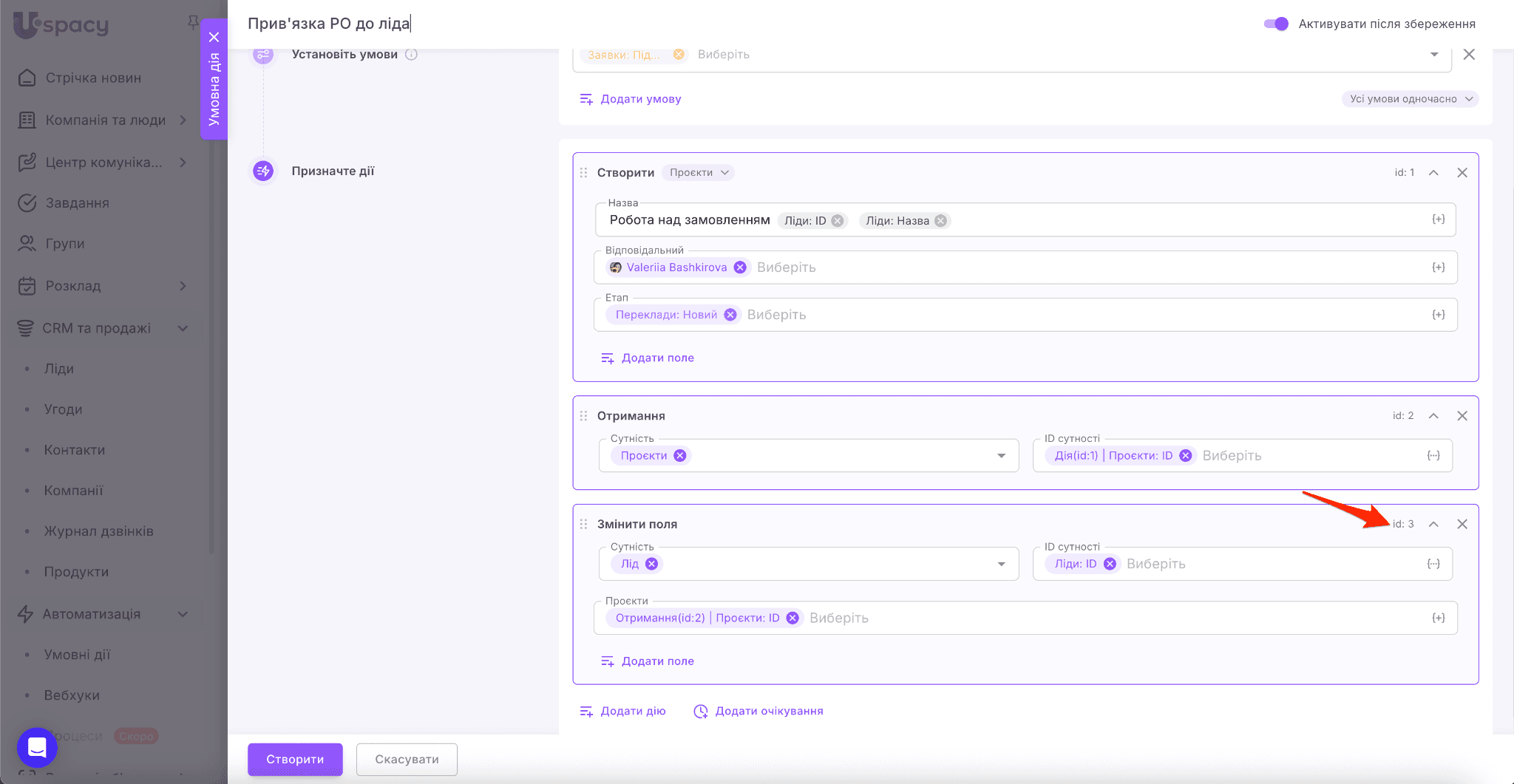Open 'Проєкти' entity type dropdown beside Створити
Viewport: 1514px width, 784px height.
pos(699,173)
